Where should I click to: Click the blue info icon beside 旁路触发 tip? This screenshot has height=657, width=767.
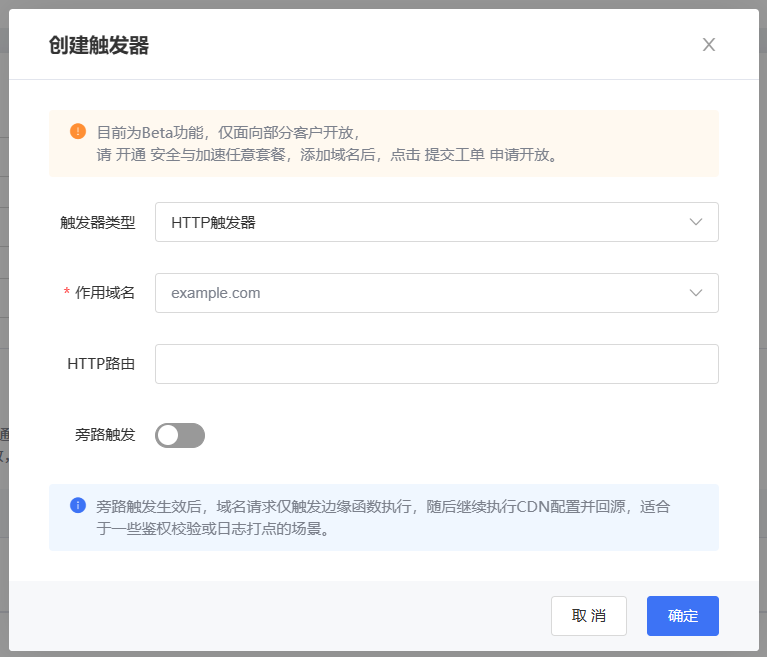(78, 506)
